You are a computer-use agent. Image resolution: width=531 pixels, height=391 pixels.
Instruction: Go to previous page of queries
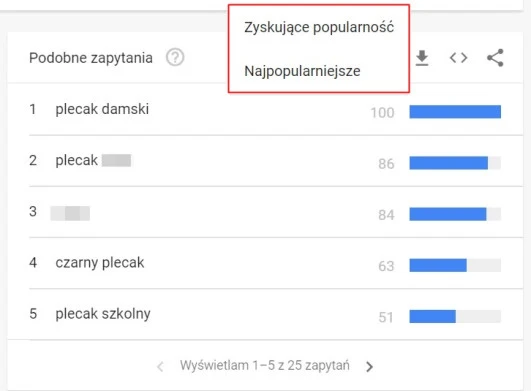161,366
